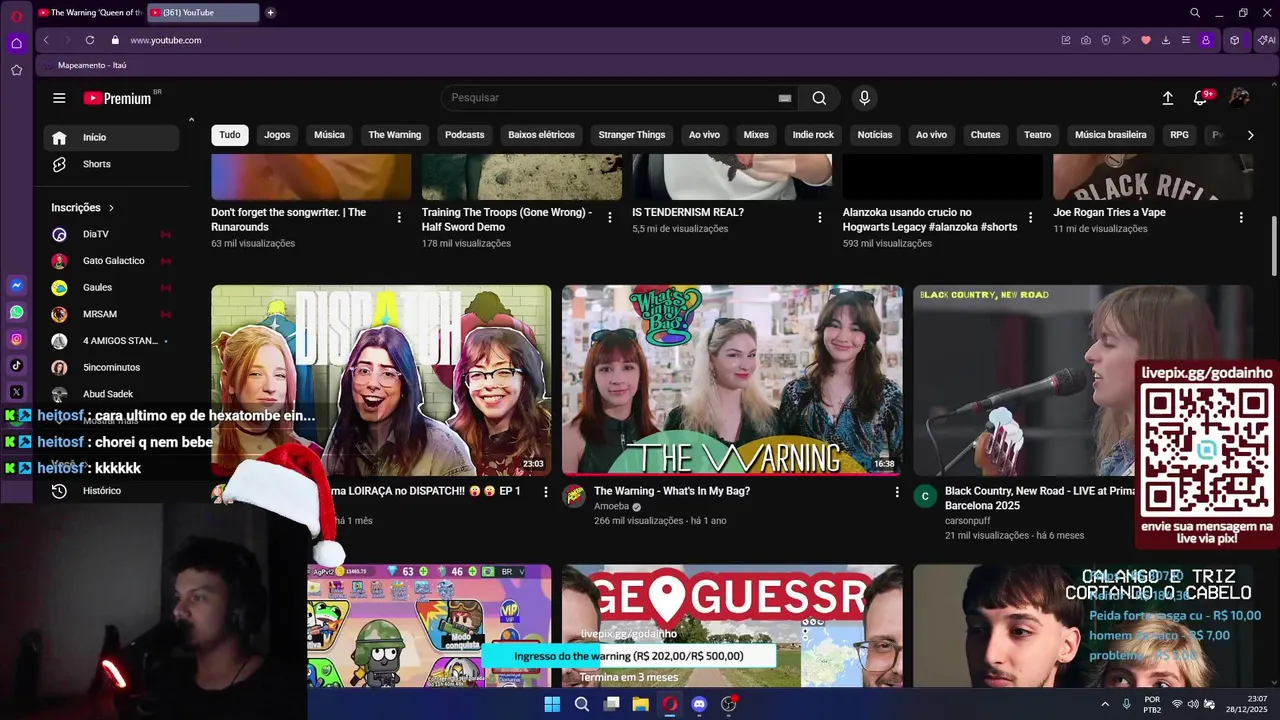1280x720 pixels.
Task: Open DiaTV channel subscription
Action: pyautogui.click(x=111, y=234)
